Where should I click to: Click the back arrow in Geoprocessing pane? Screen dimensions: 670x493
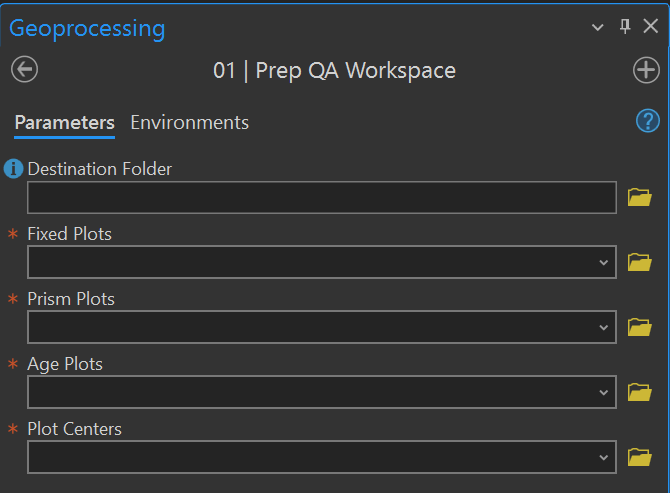tap(24, 70)
